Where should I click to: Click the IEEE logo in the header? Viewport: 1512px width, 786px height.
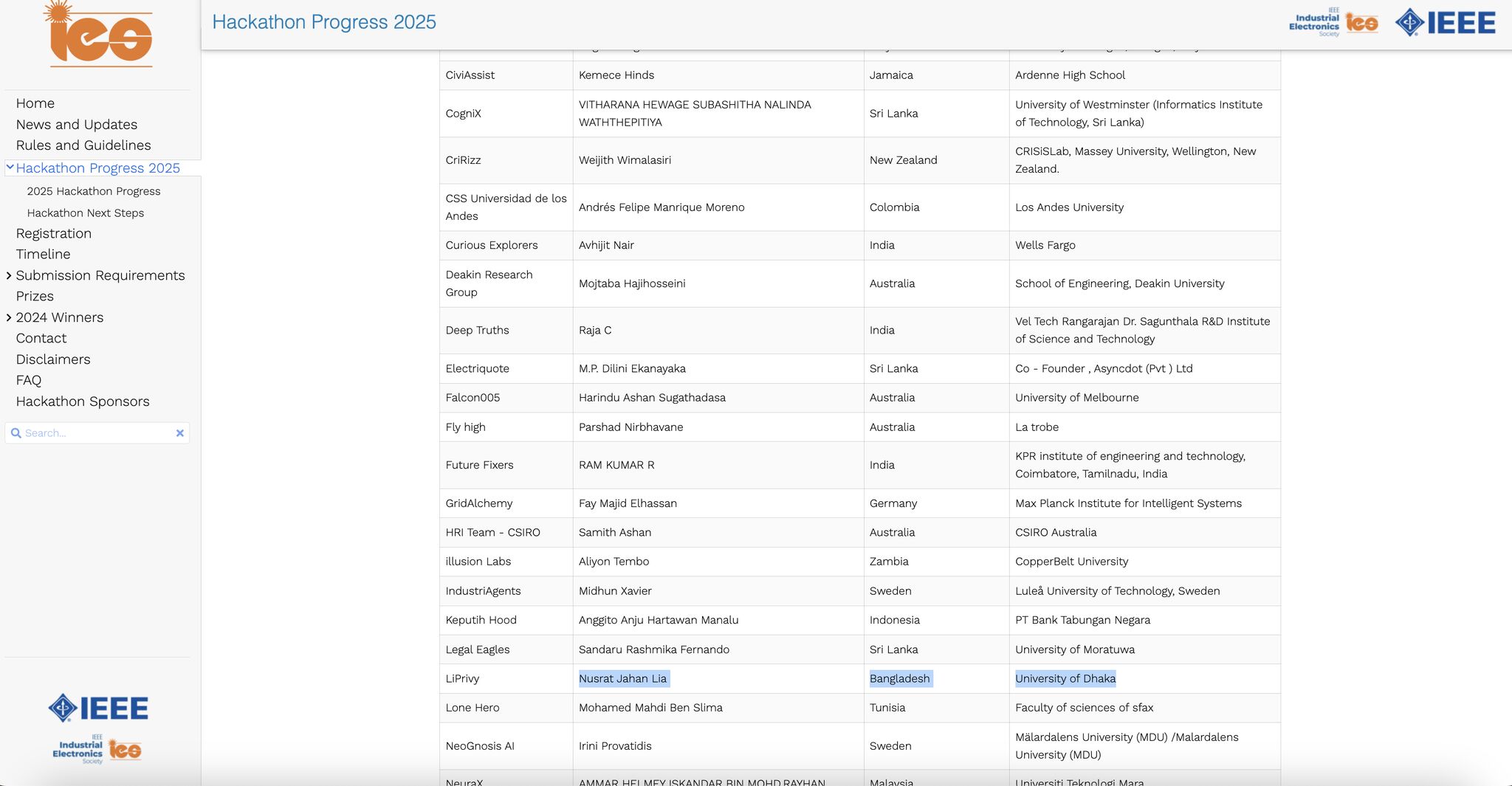pos(1445,23)
